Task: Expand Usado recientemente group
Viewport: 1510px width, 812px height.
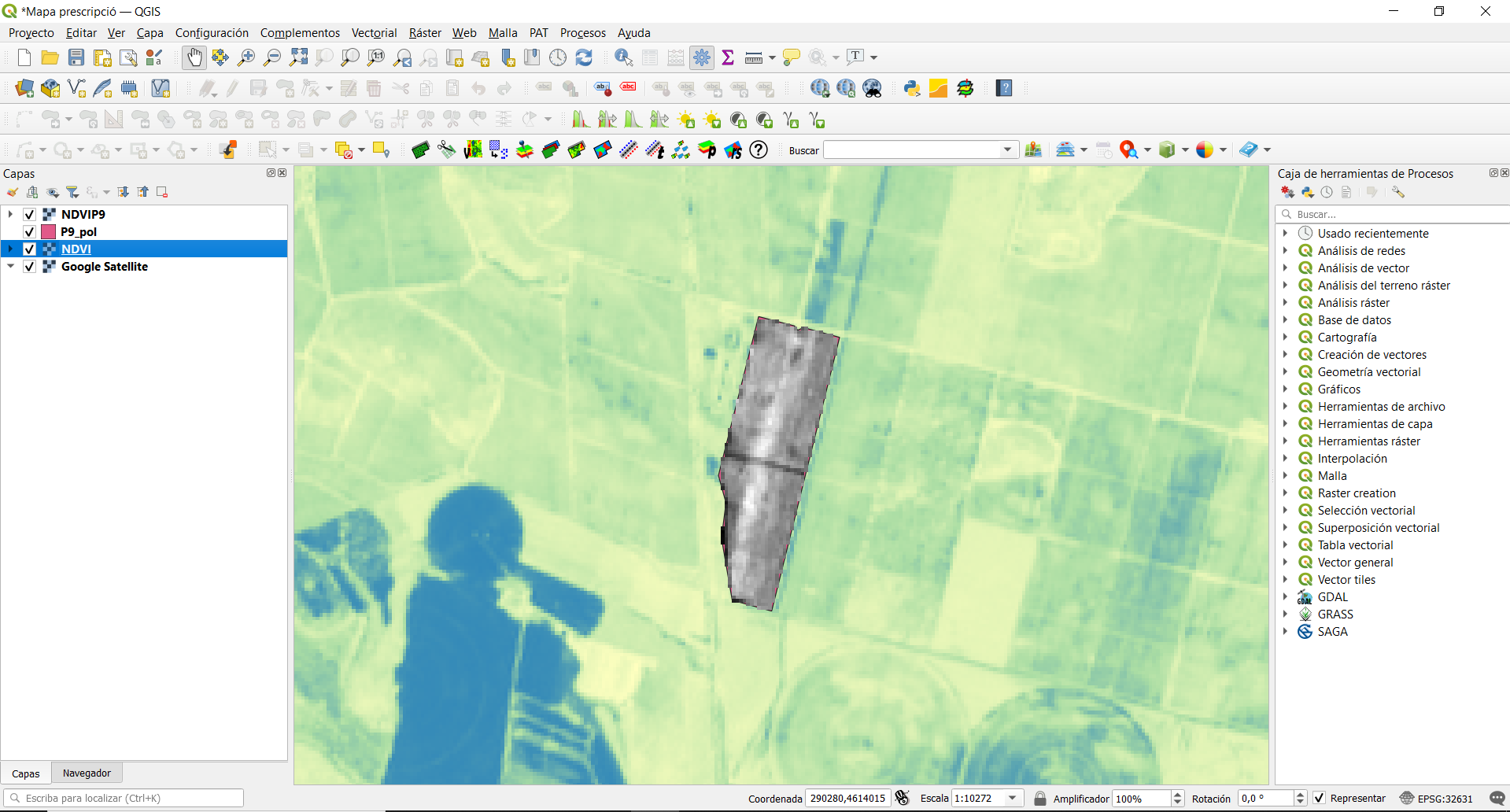Action: coord(1285,233)
